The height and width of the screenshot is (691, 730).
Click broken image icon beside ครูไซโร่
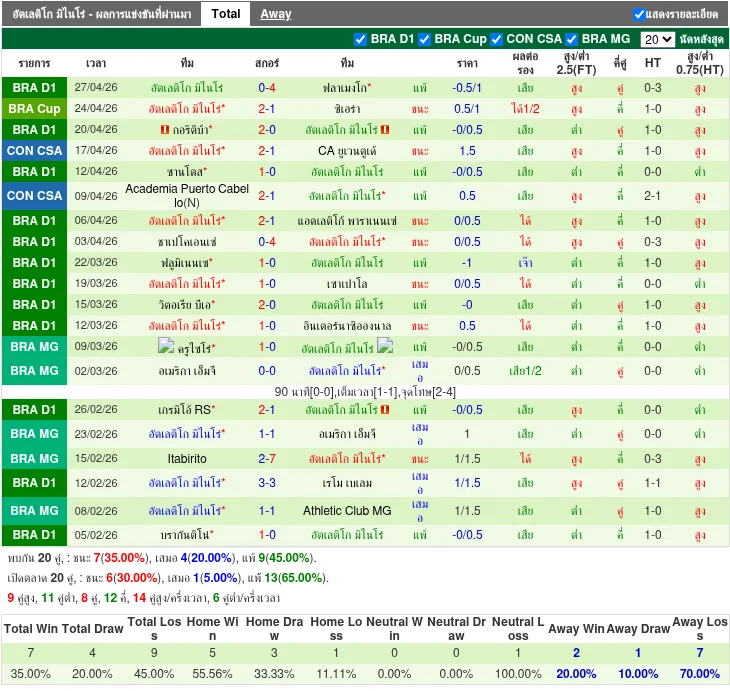pos(166,347)
